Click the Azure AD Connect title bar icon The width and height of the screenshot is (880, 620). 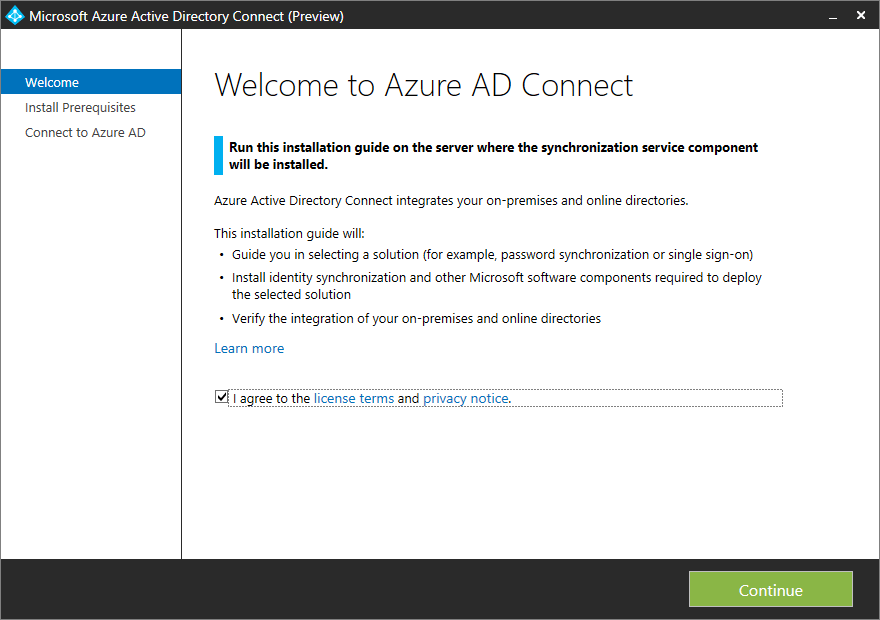pyautogui.click(x=14, y=15)
